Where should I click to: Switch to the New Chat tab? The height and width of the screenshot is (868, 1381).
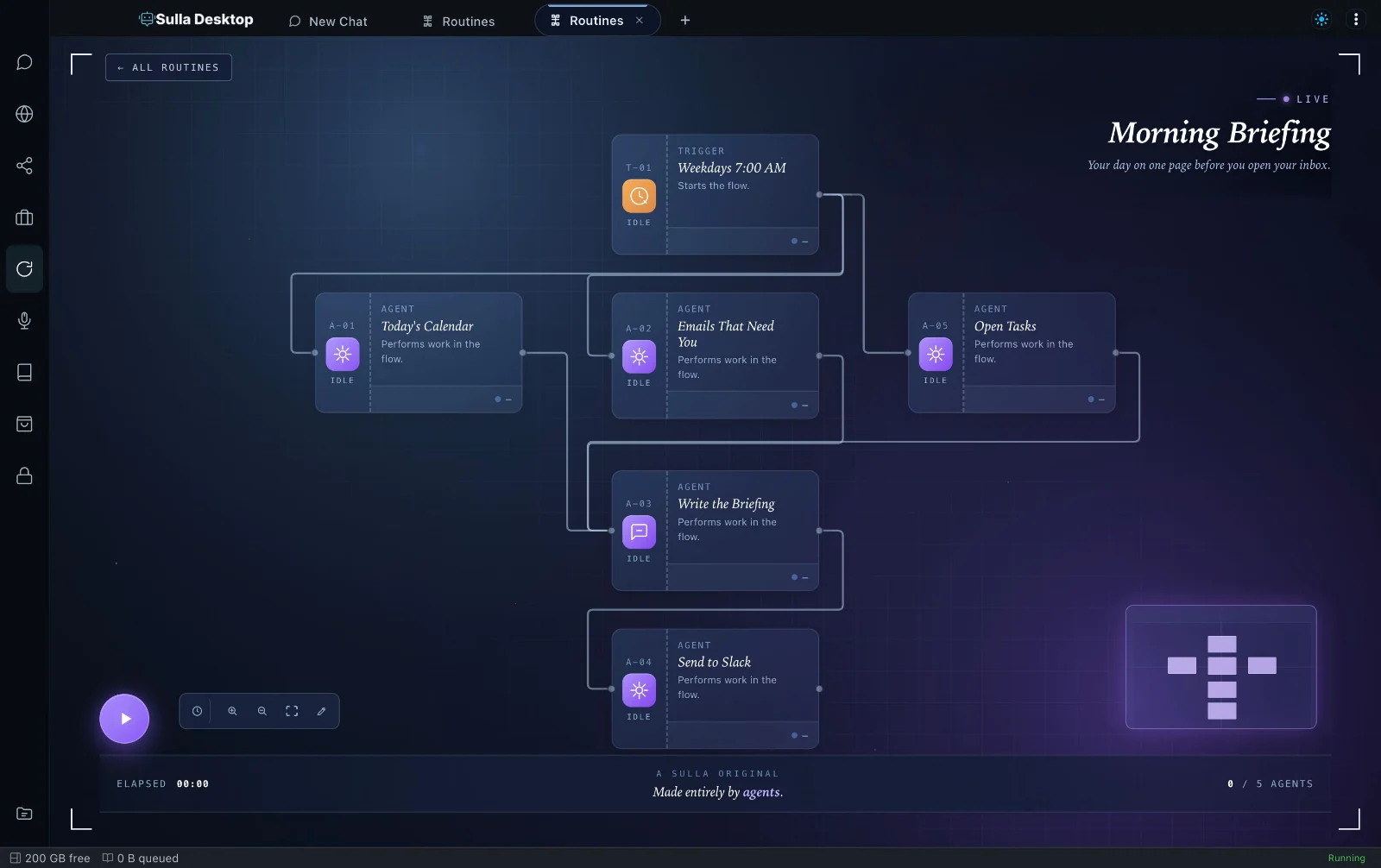(328, 21)
